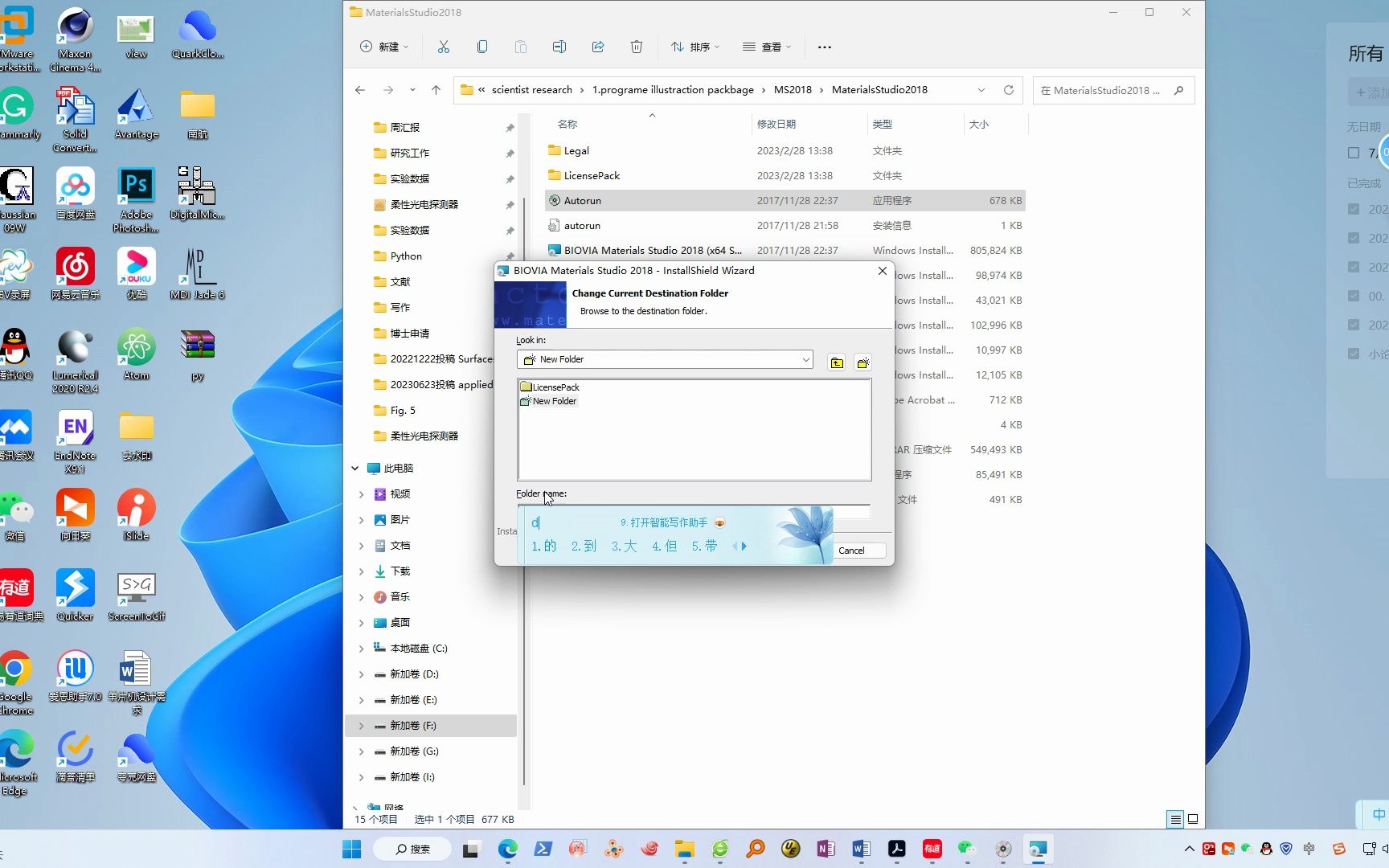
Task: Click the Rename icon in Explorer toolbar
Action: tap(559, 47)
